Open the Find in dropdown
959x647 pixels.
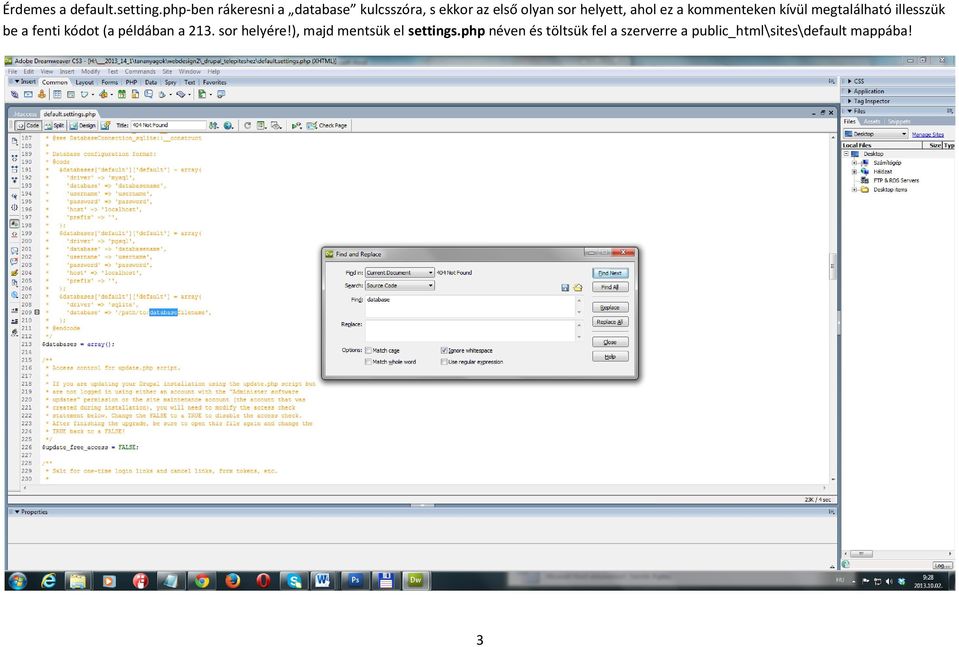pyautogui.click(x=399, y=273)
